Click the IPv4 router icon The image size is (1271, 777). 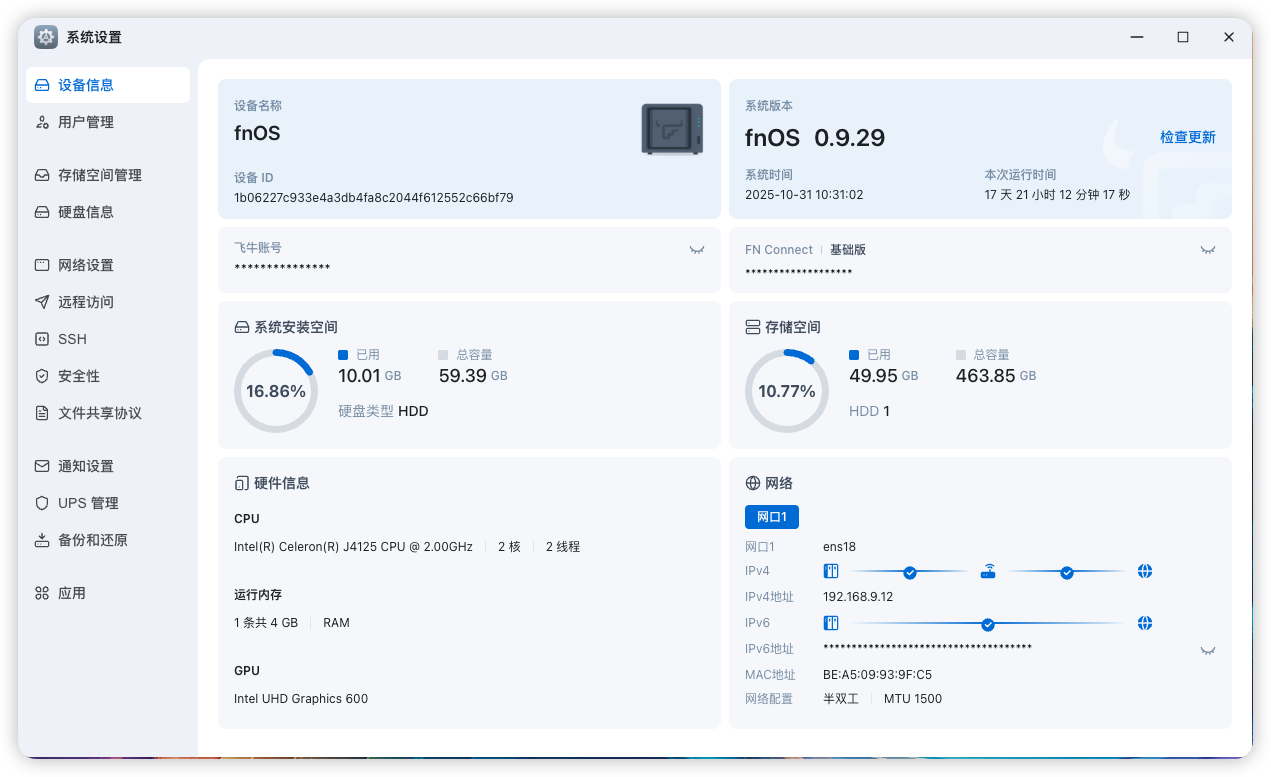[x=988, y=571]
